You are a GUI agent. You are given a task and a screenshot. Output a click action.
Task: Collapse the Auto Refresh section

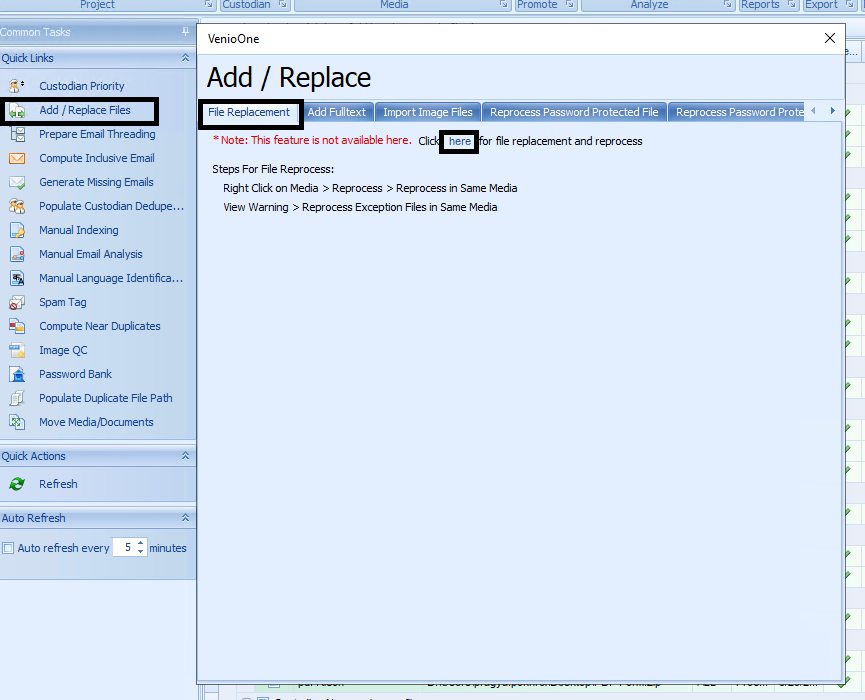click(185, 517)
